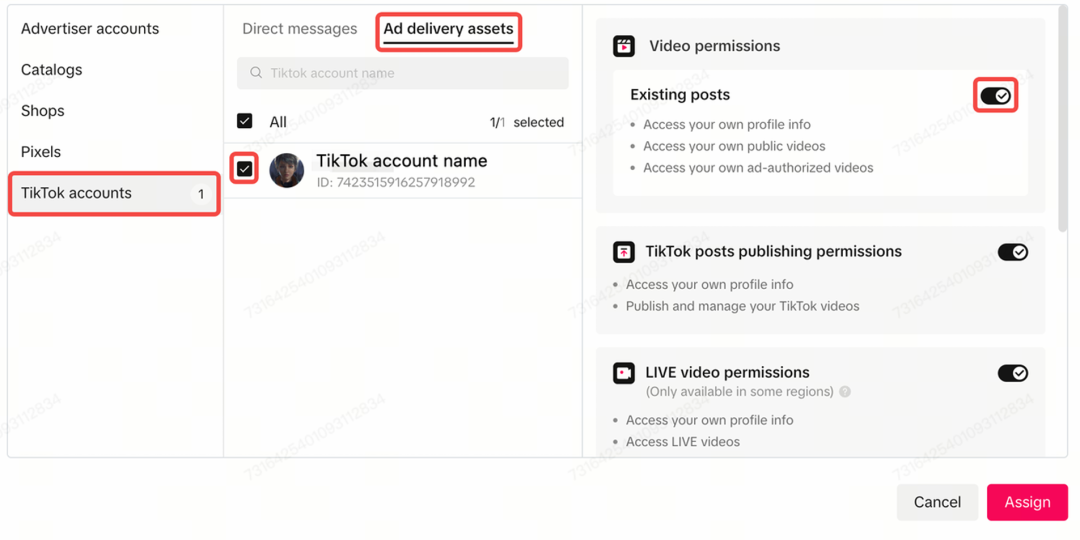Image resolution: width=1080 pixels, height=540 pixels.
Task: Click the TikTok account avatar thumbnail
Action: pyautogui.click(x=287, y=170)
